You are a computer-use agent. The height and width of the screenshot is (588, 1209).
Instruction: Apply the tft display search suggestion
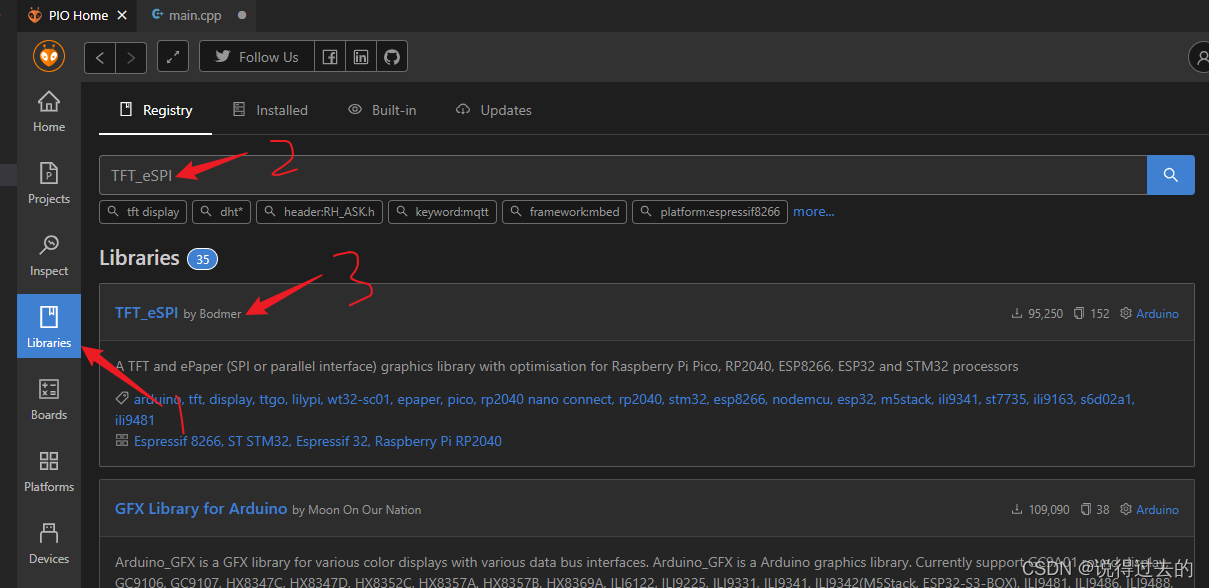pyautogui.click(x=144, y=212)
